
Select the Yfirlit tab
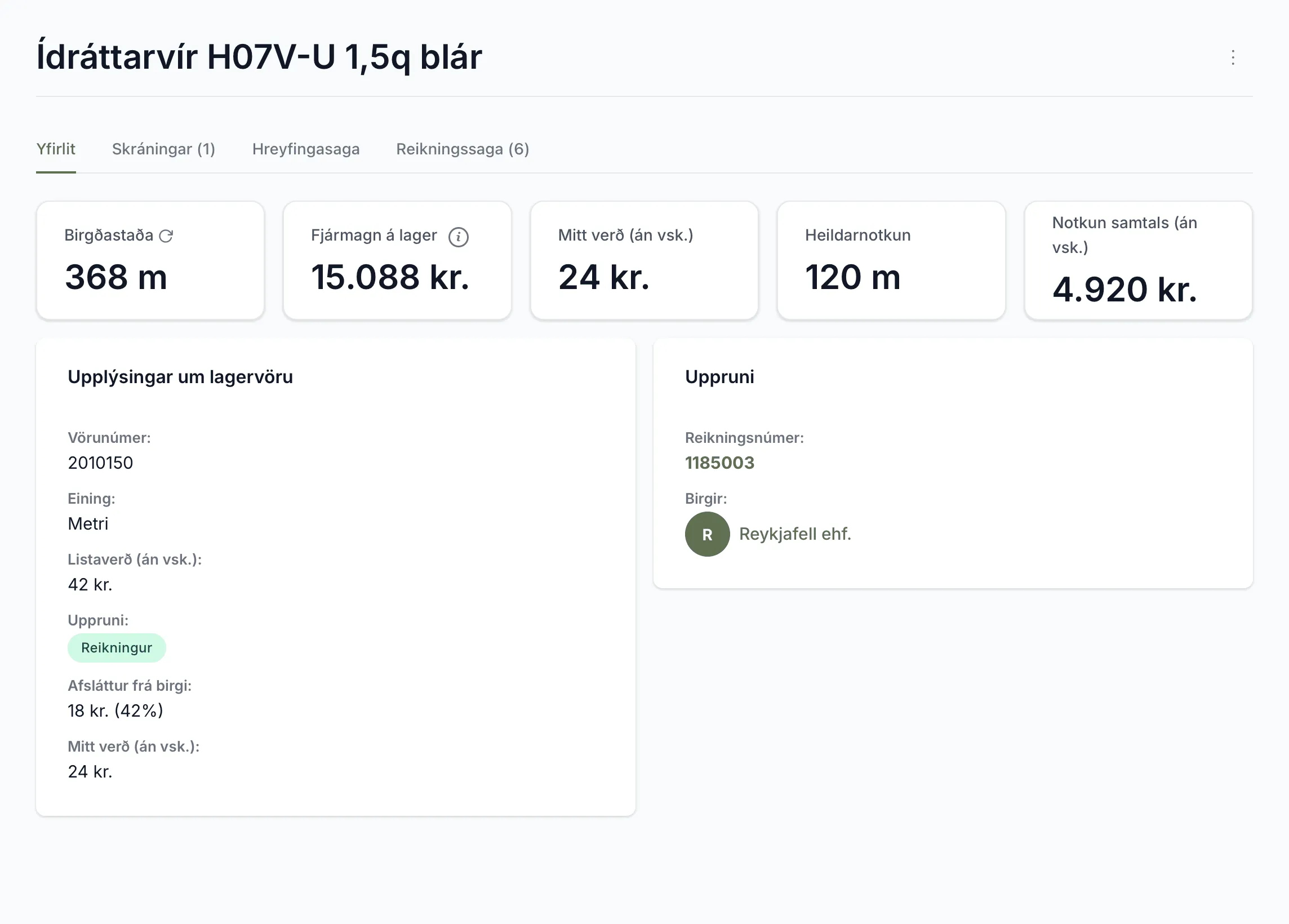(x=56, y=149)
